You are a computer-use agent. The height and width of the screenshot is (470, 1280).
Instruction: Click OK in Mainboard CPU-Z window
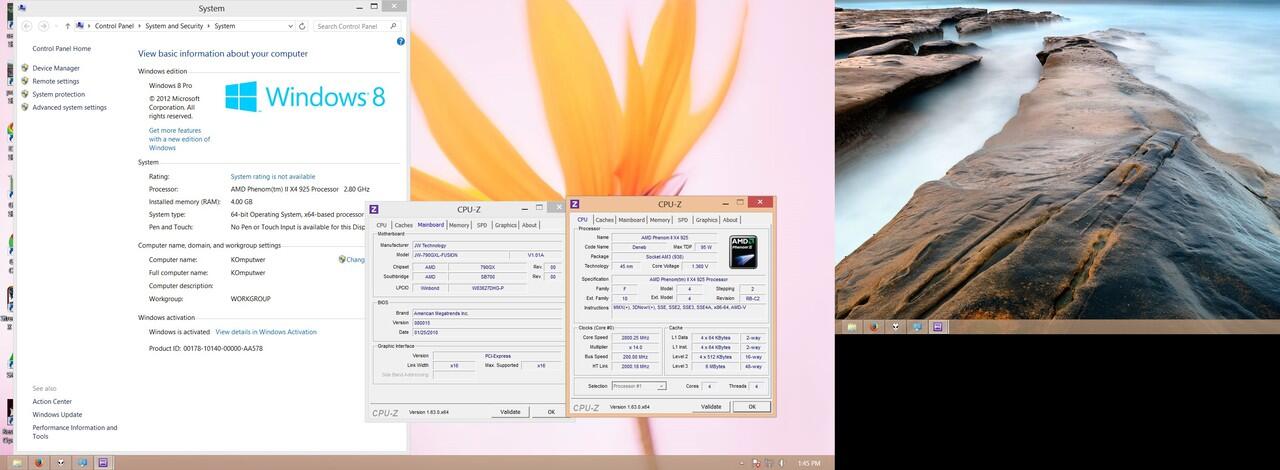click(x=550, y=412)
